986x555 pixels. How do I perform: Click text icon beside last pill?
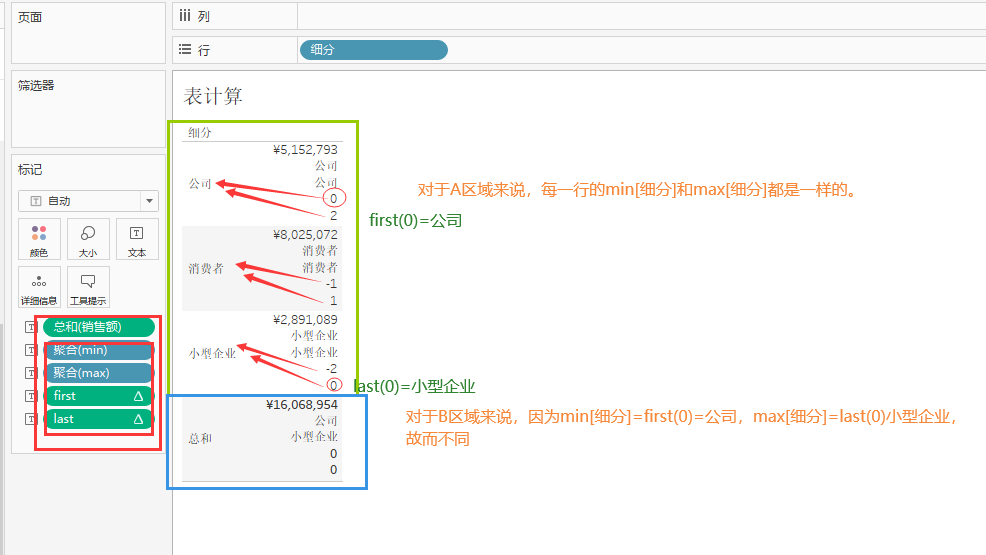(x=31, y=419)
